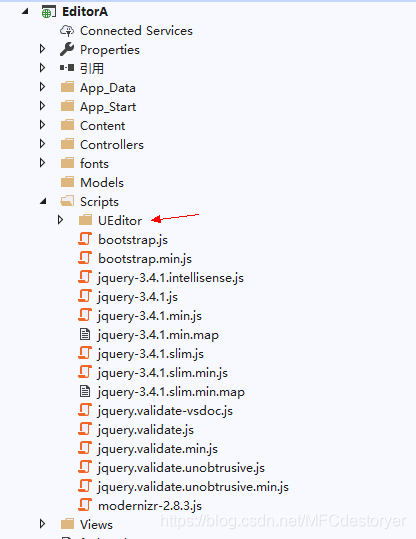Select the EditorA project name
This screenshot has height=539, width=416.
click(x=85, y=12)
